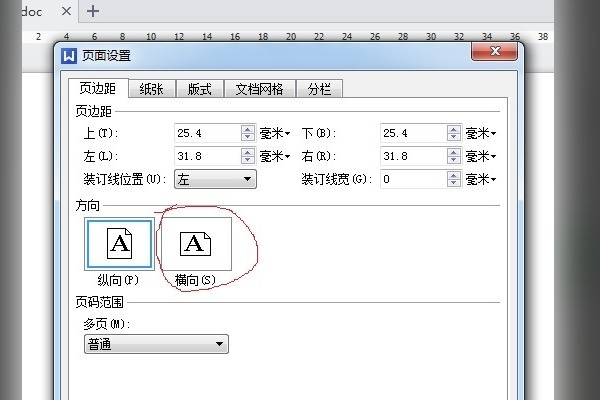The width and height of the screenshot is (600, 400).
Task: Click the 右(R) margin input field
Action: (x=413, y=156)
